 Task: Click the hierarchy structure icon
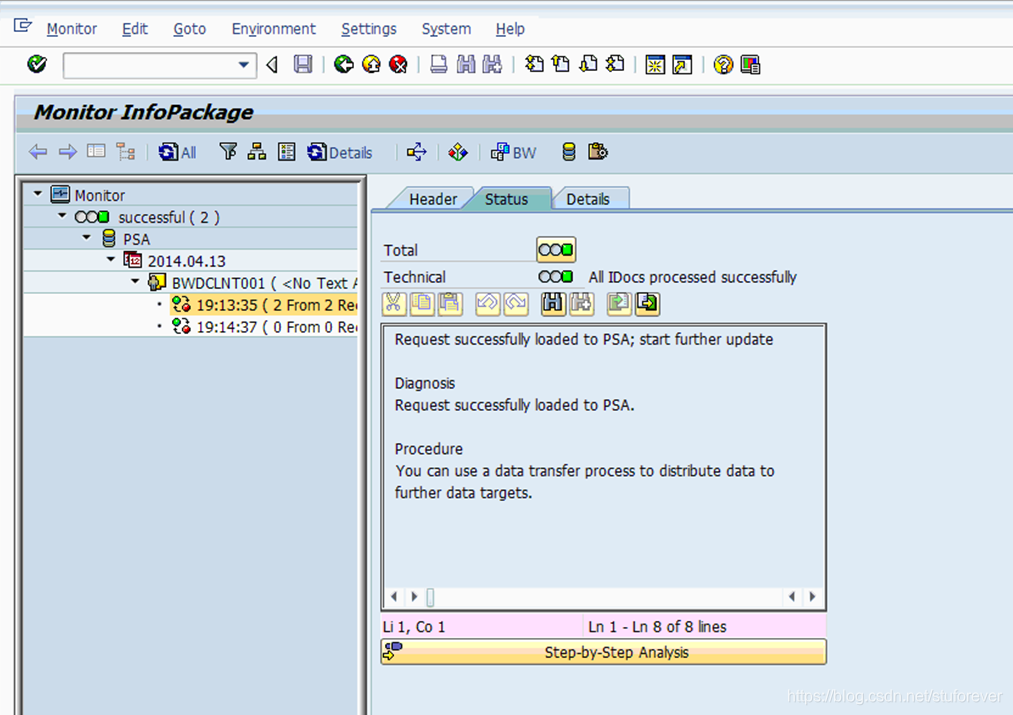pos(256,152)
